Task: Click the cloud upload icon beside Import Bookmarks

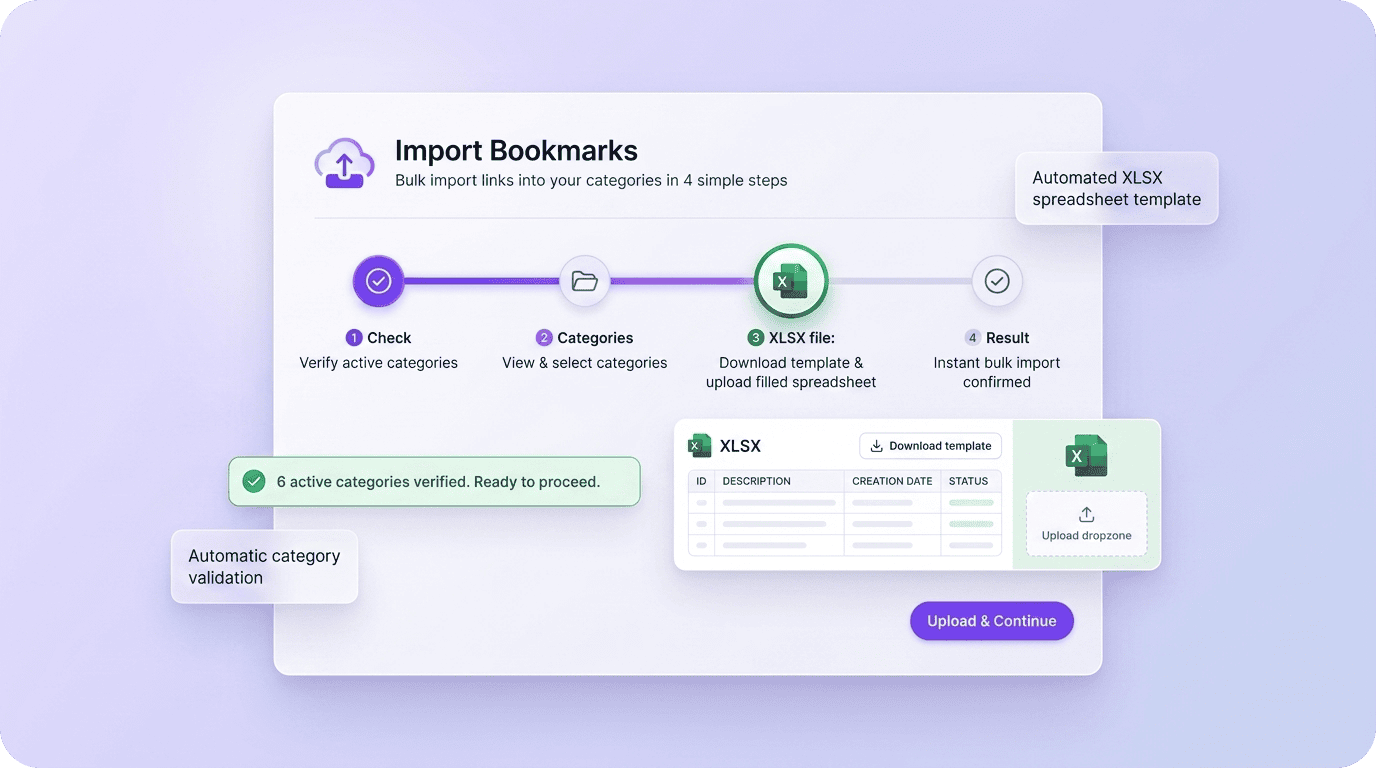Action: pyautogui.click(x=344, y=163)
